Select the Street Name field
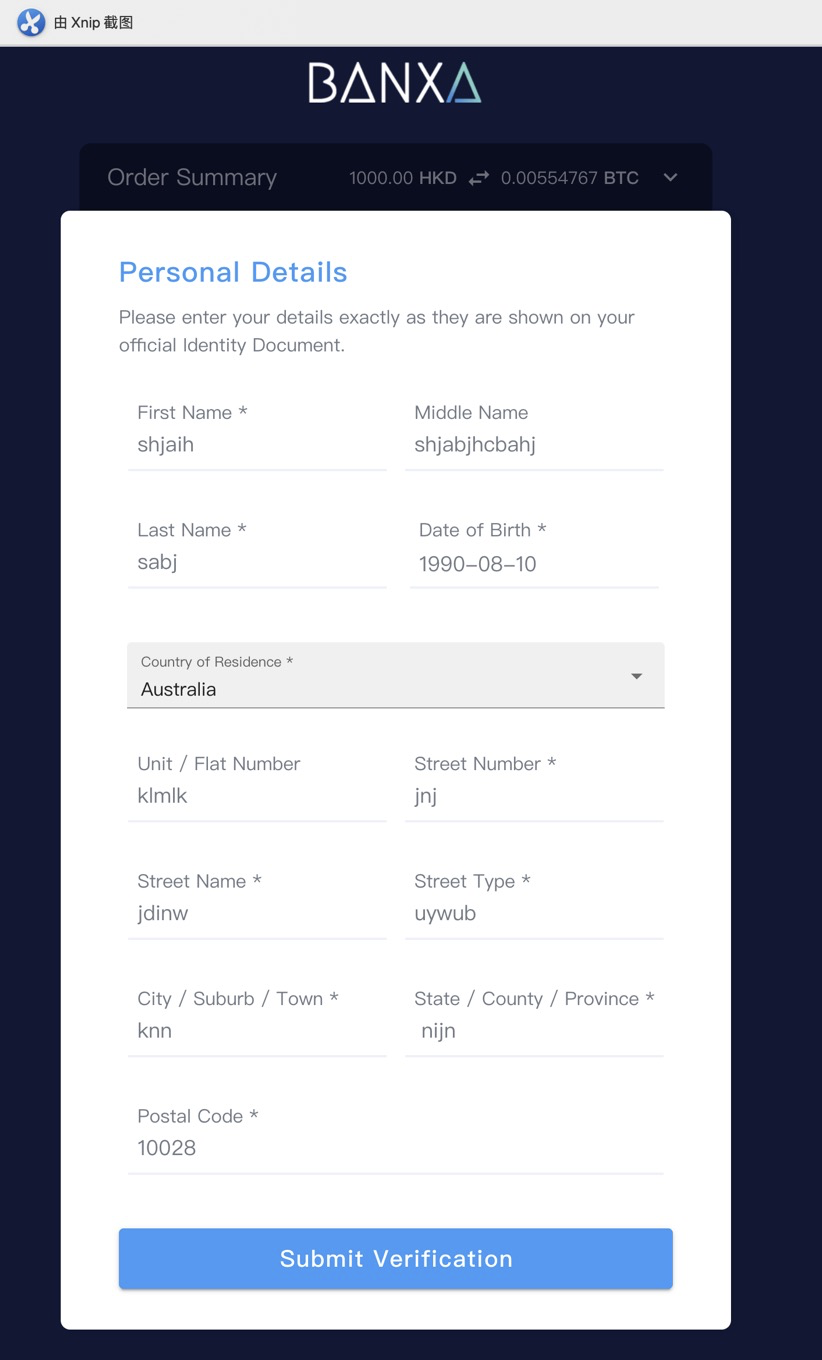This screenshot has height=1360, width=822. [x=256, y=913]
